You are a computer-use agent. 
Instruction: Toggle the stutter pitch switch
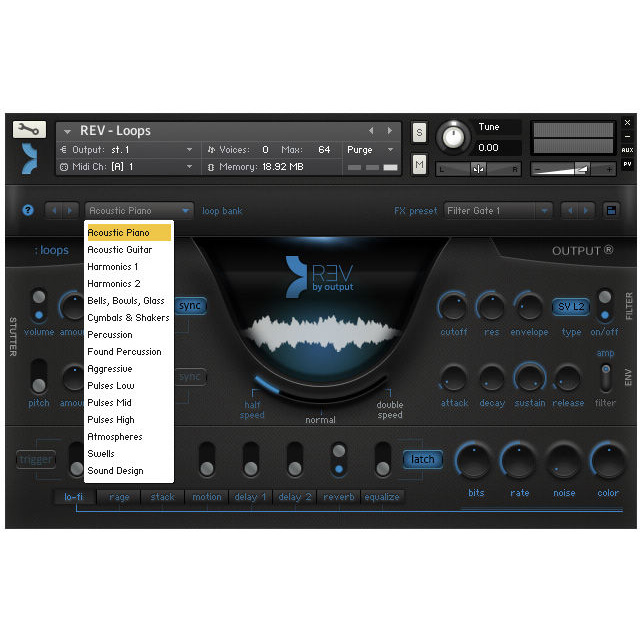pos(39,376)
